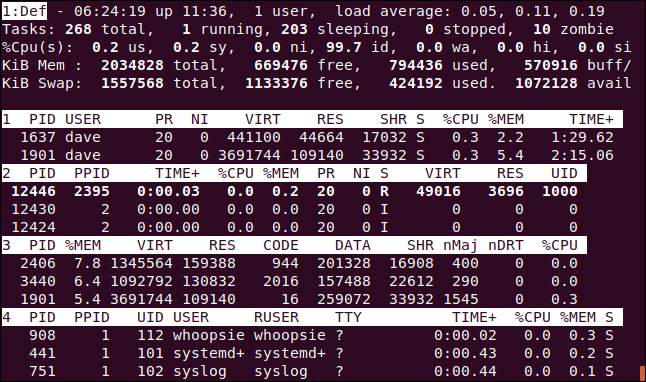646x382 pixels.
Task: Select the 1133376 free swap value
Action: (x=276, y=83)
